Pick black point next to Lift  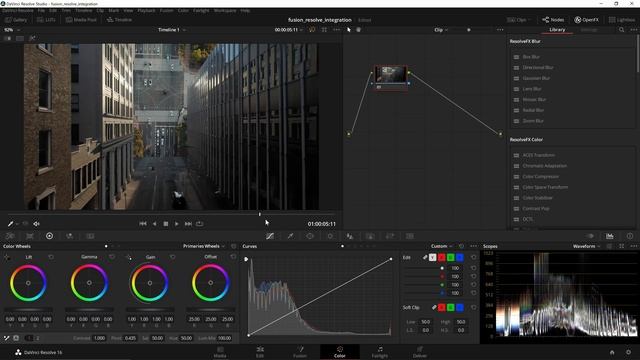click(7, 257)
